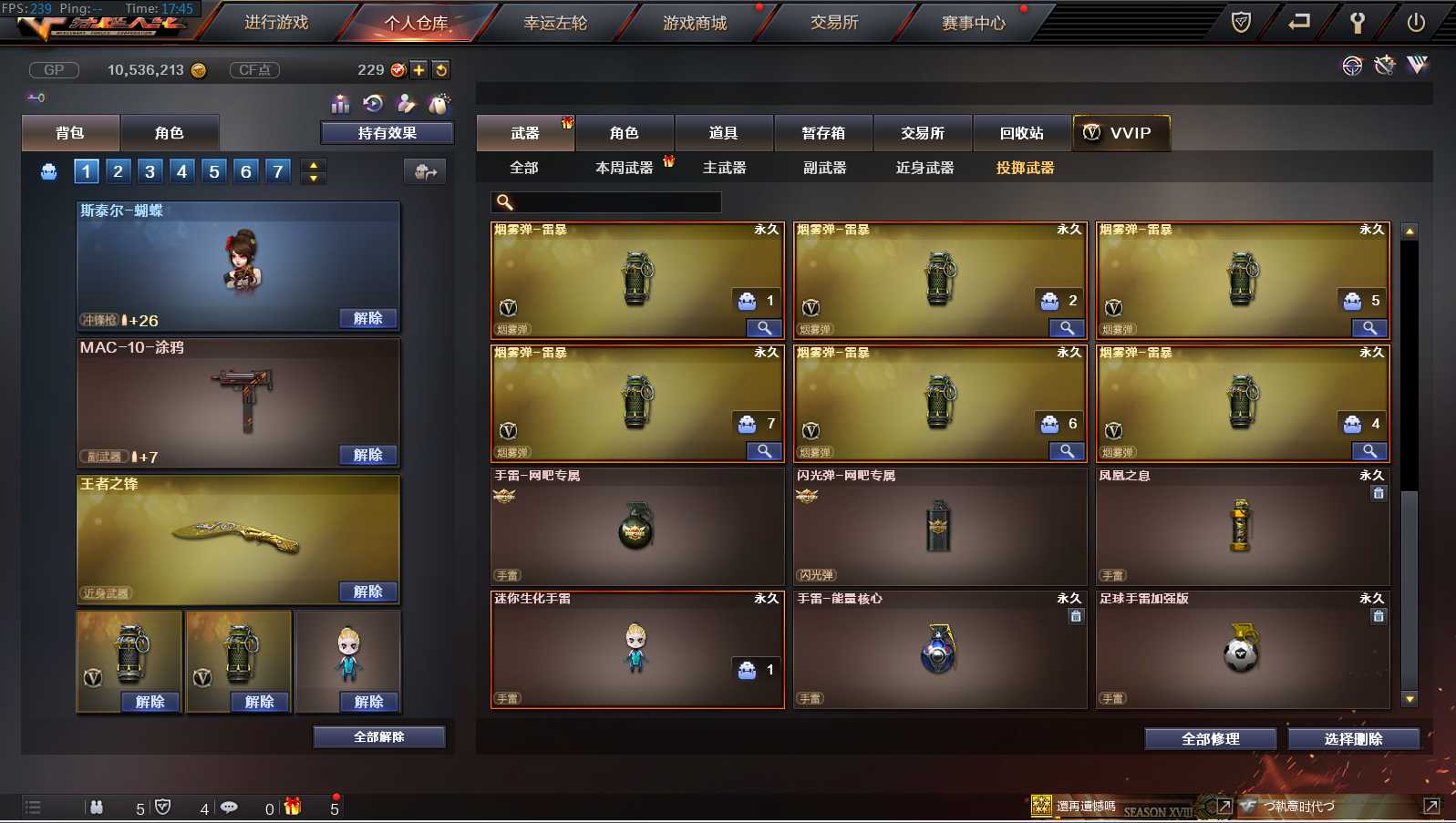The height and width of the screenshot is (823, 1456).
Task: Select backpack slot number 6
Action: pyautogui.click(x=245, y=170)
